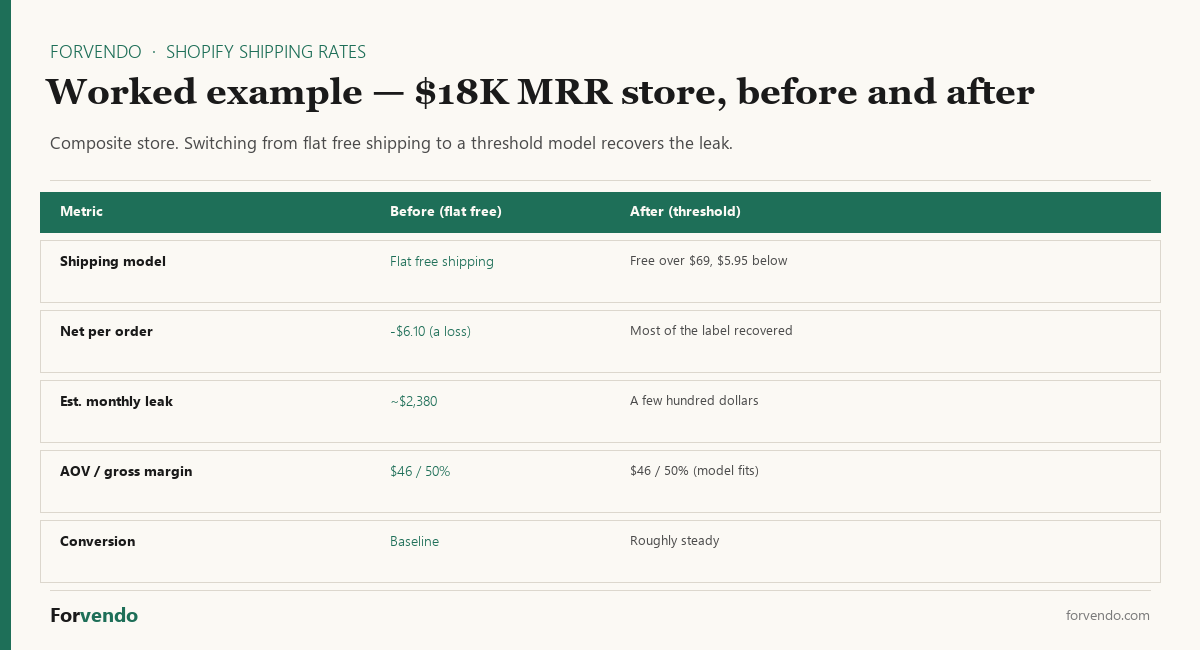Select the 'AOV / gross margin' row label
The height and width of the screenshot is (650, 1200).
coord(126,472)
